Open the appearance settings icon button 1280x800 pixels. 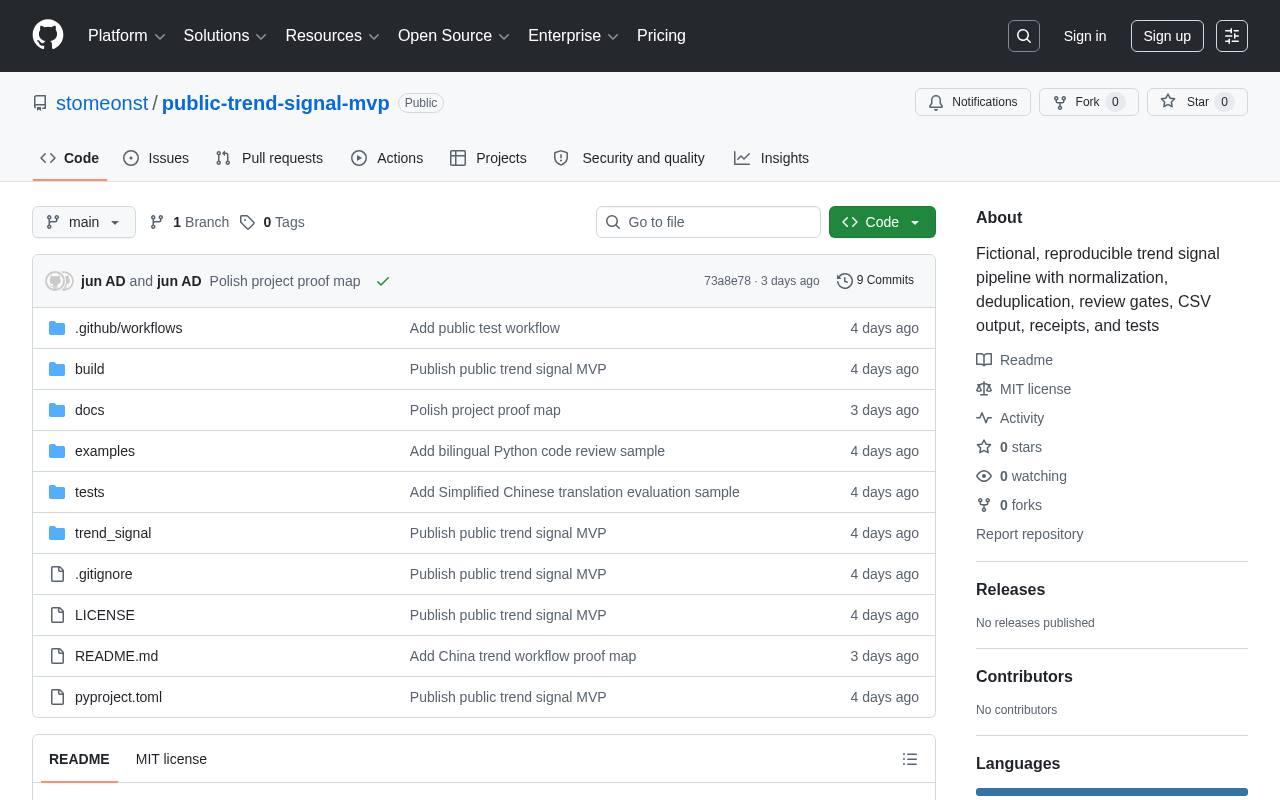point(1232,36)
